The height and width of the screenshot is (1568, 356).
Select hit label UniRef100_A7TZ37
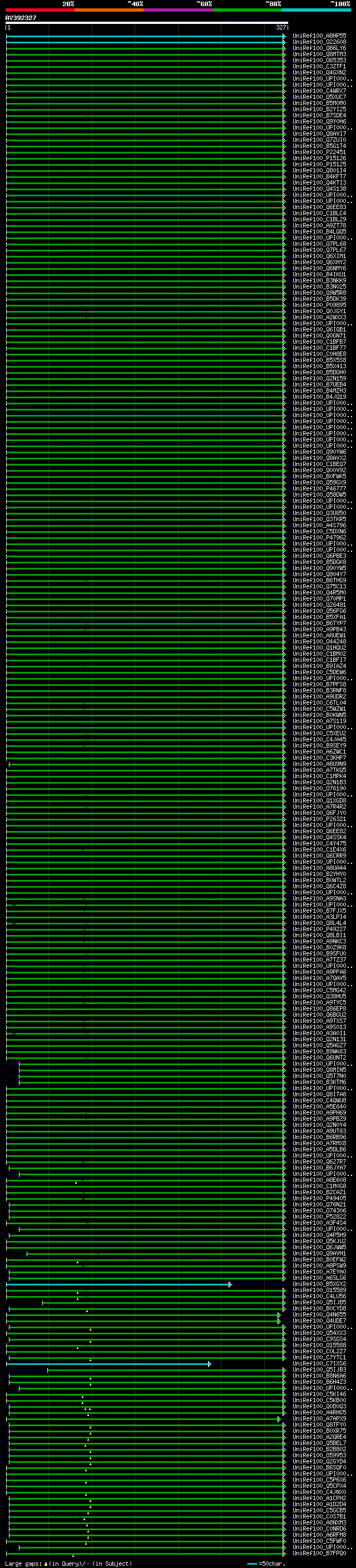[x=319, y=959]
